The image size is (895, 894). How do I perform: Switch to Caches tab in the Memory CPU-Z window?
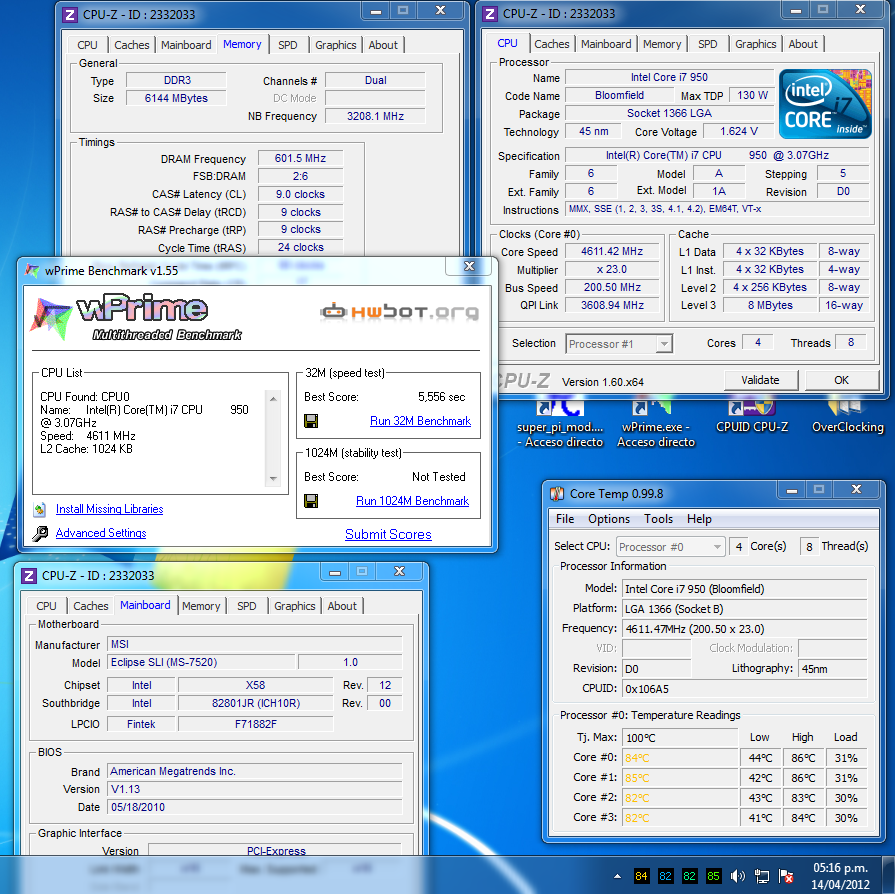132,45
